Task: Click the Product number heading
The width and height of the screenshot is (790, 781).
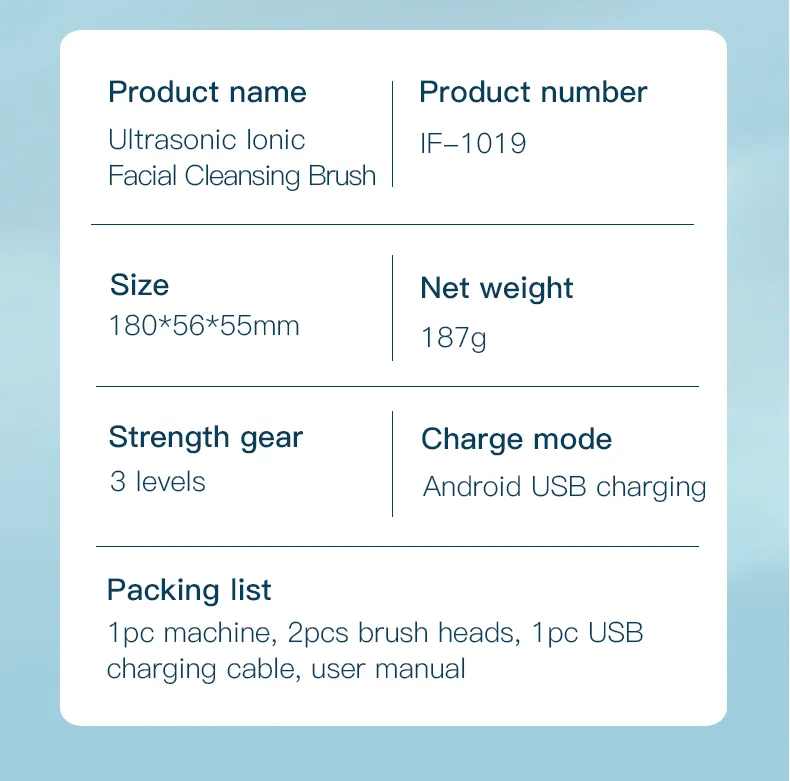Action: tap(533, 93)
